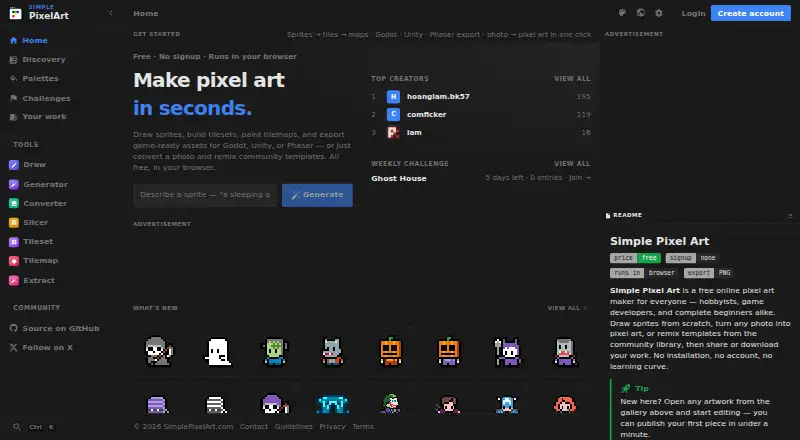Launch the Tileset tool
Viewport: 800px width, 440px height.
pos(31,241)
